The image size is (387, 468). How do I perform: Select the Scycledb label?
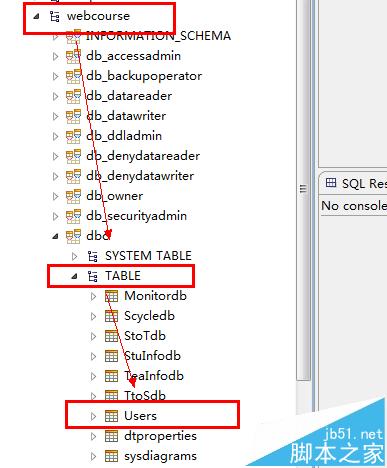coord(149,316)
